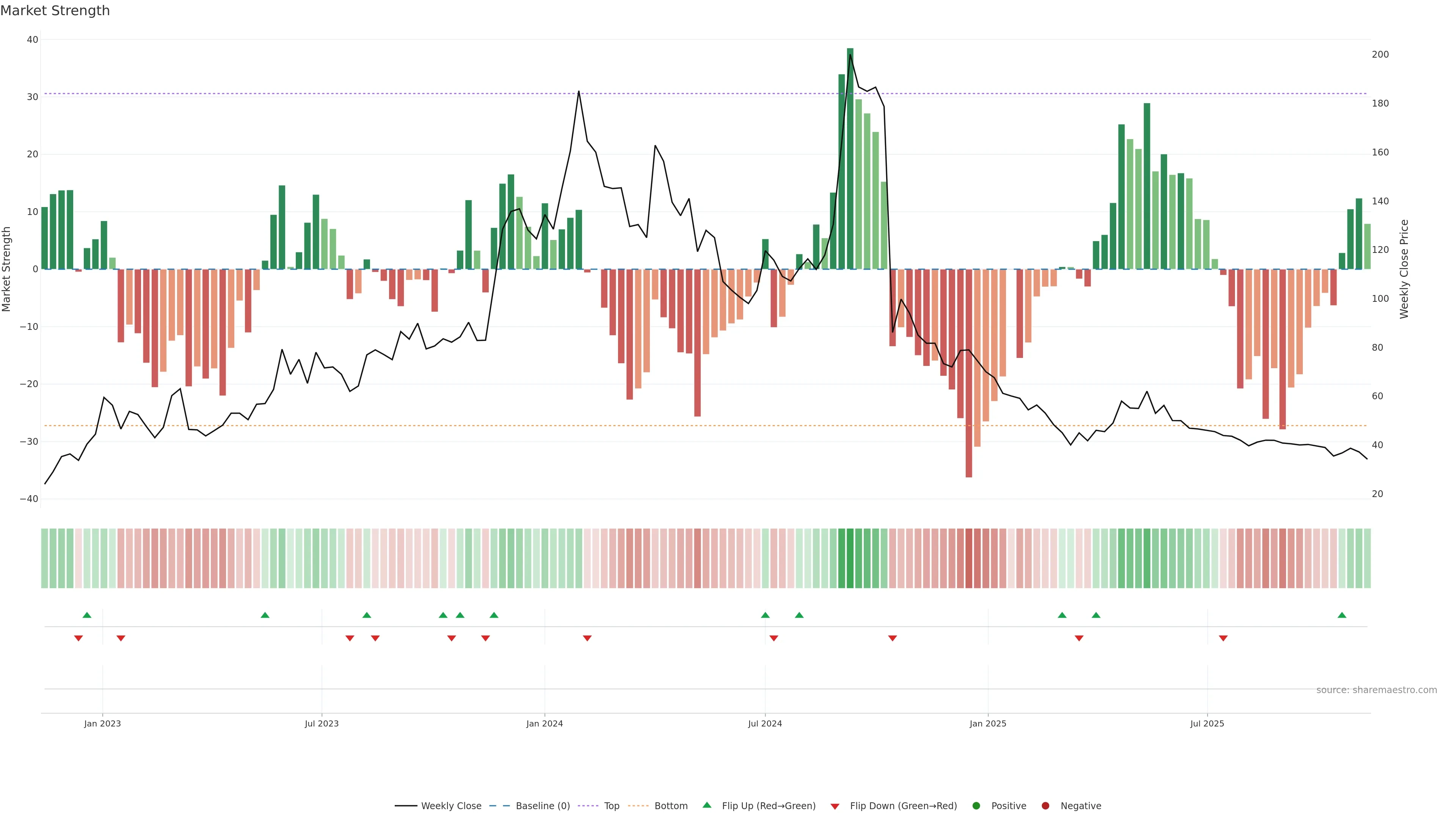Click the Weekly Close Price axis title
This screenshot has width=1456, height=819.
point(1404,269)
